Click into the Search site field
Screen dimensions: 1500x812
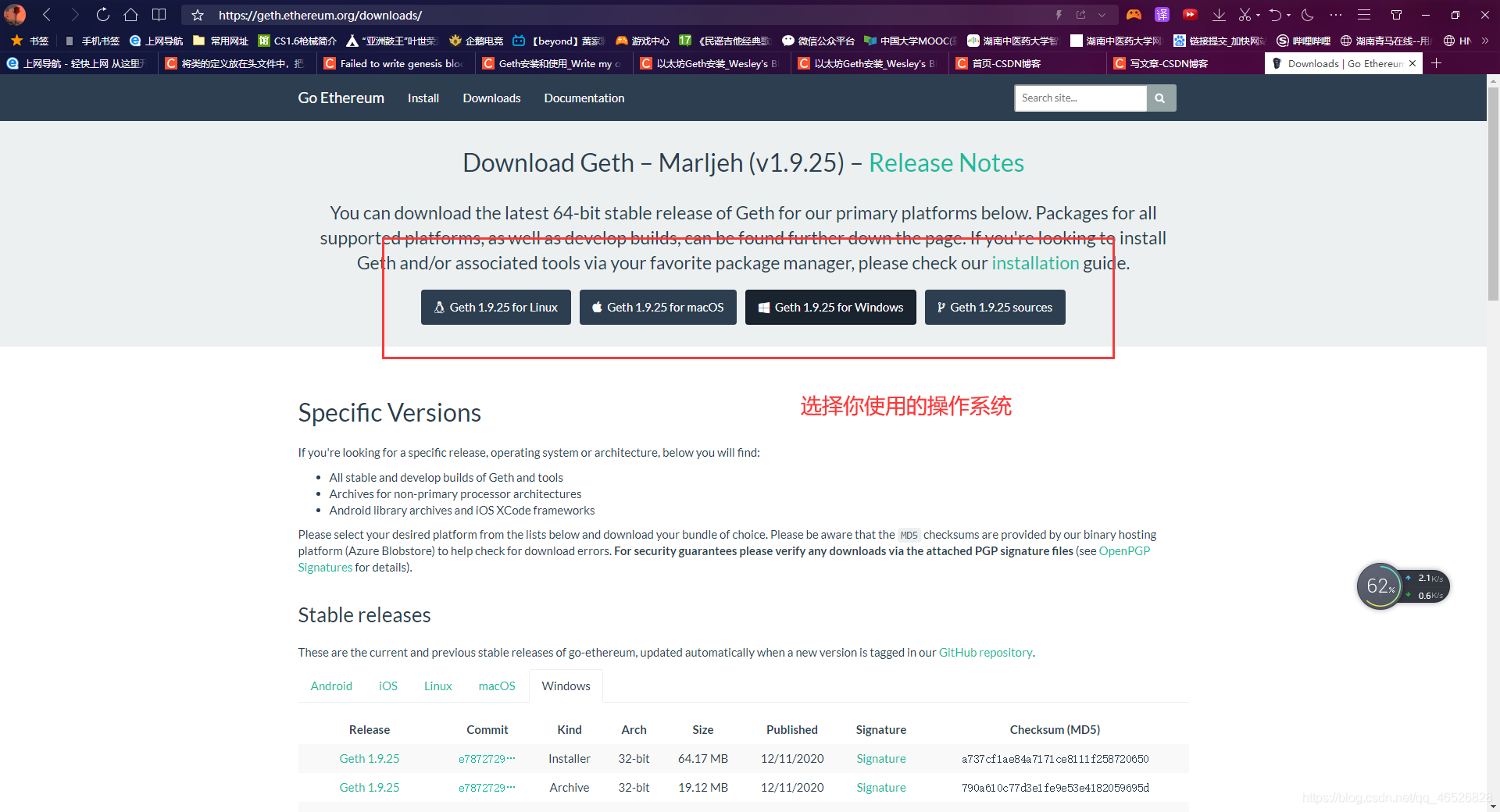point(1080,98)
